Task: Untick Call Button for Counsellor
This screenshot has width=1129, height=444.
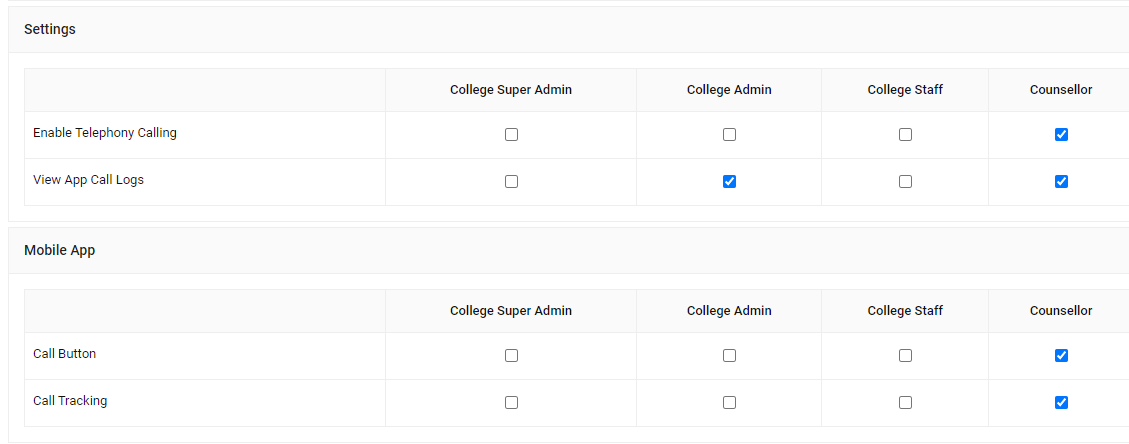Action: pyautogui.click(x=1061, y=355)
